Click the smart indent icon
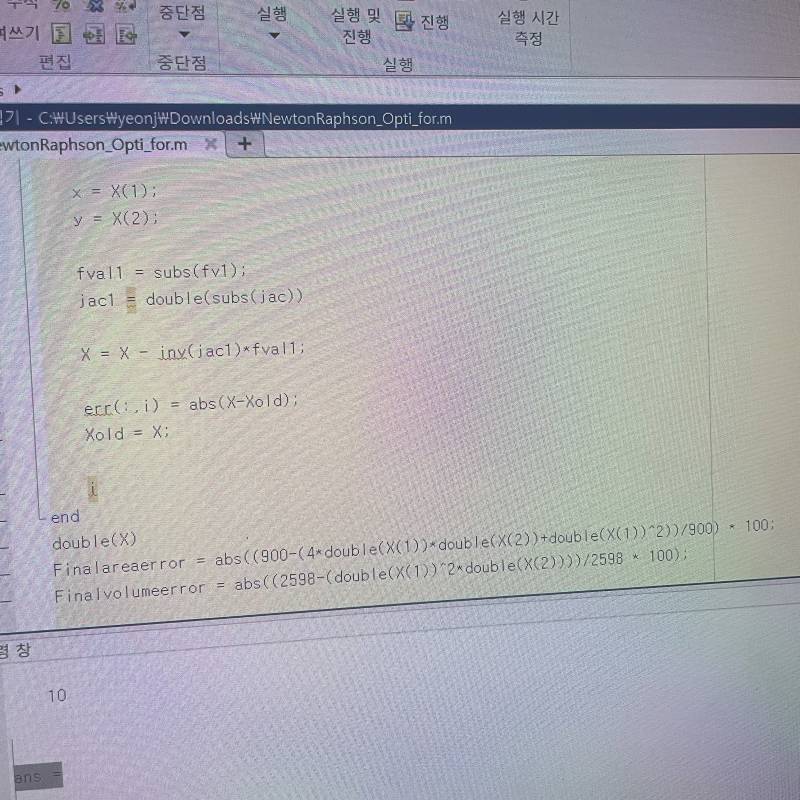Image resolution: width=800 pixels, height=800 pixels. click(x=62, y=34)
